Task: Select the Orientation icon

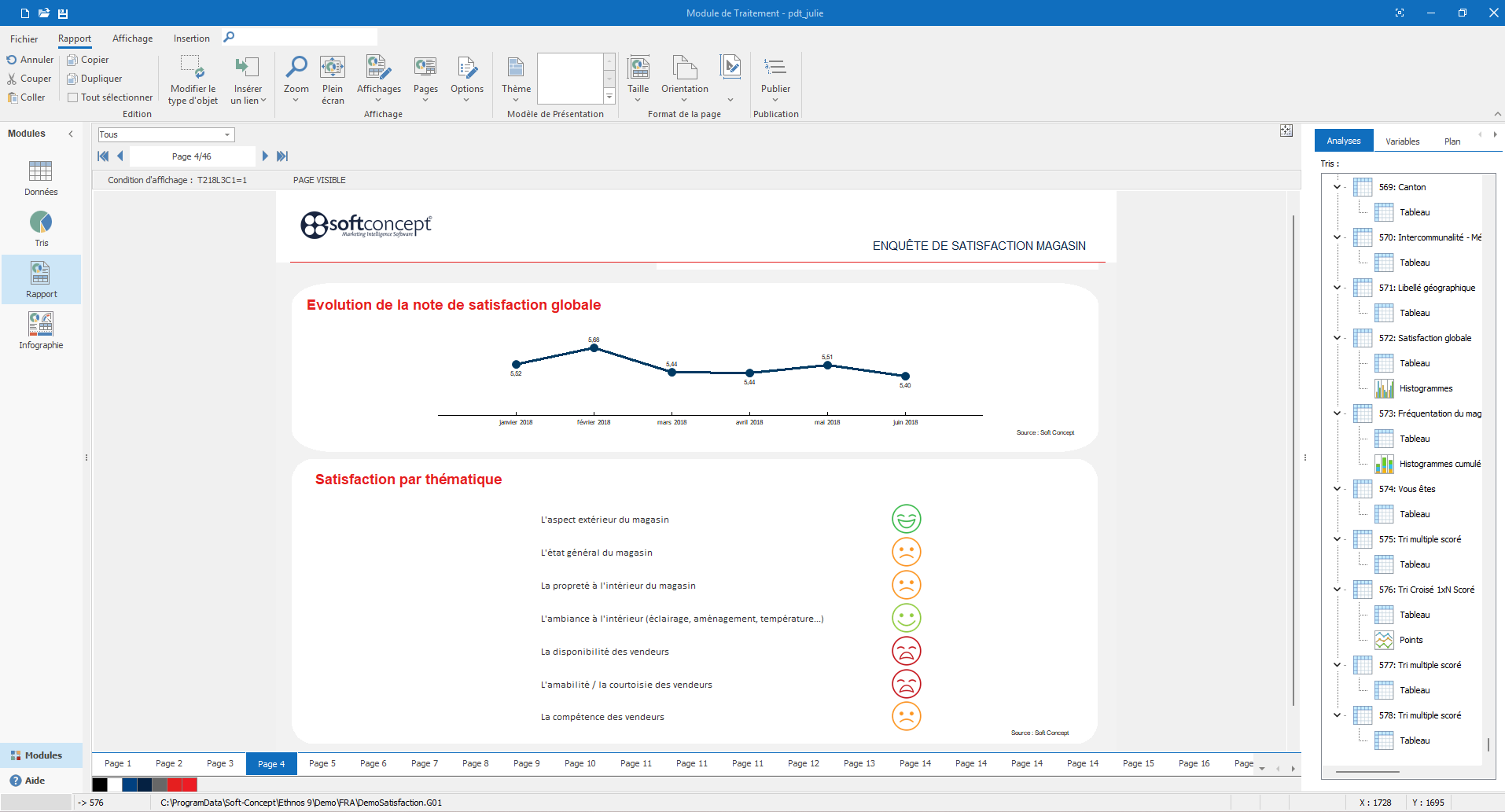Action: pos(684,78)
